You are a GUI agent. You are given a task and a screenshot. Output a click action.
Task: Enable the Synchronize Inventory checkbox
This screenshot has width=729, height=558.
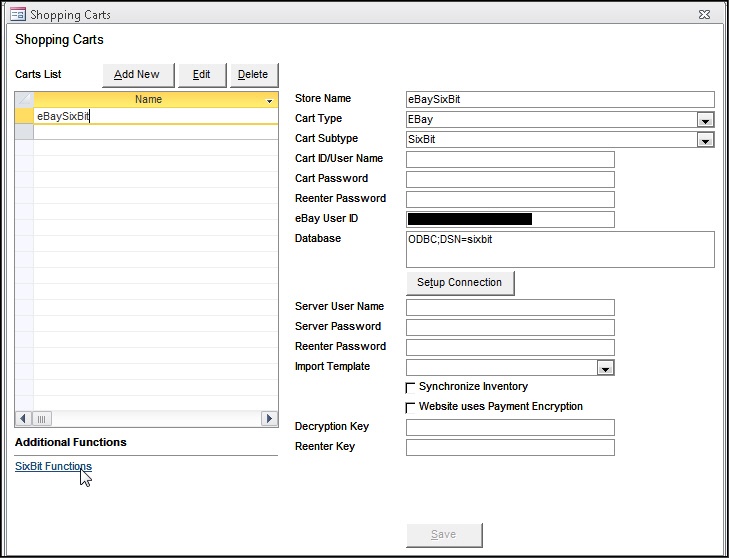(410, 387)
